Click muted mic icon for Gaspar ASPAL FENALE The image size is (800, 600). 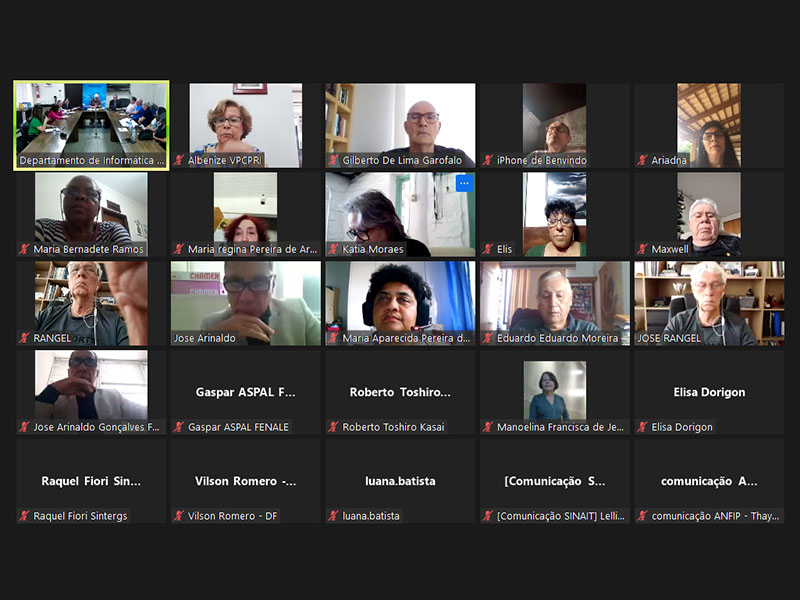pos(179,427)
